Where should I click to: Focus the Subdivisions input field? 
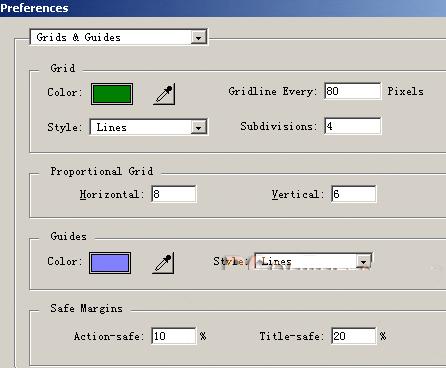pos(353,126)
